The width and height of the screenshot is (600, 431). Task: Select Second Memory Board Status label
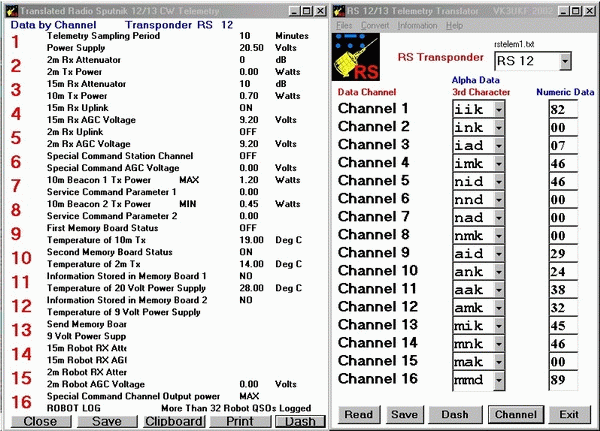coord(109,252)
